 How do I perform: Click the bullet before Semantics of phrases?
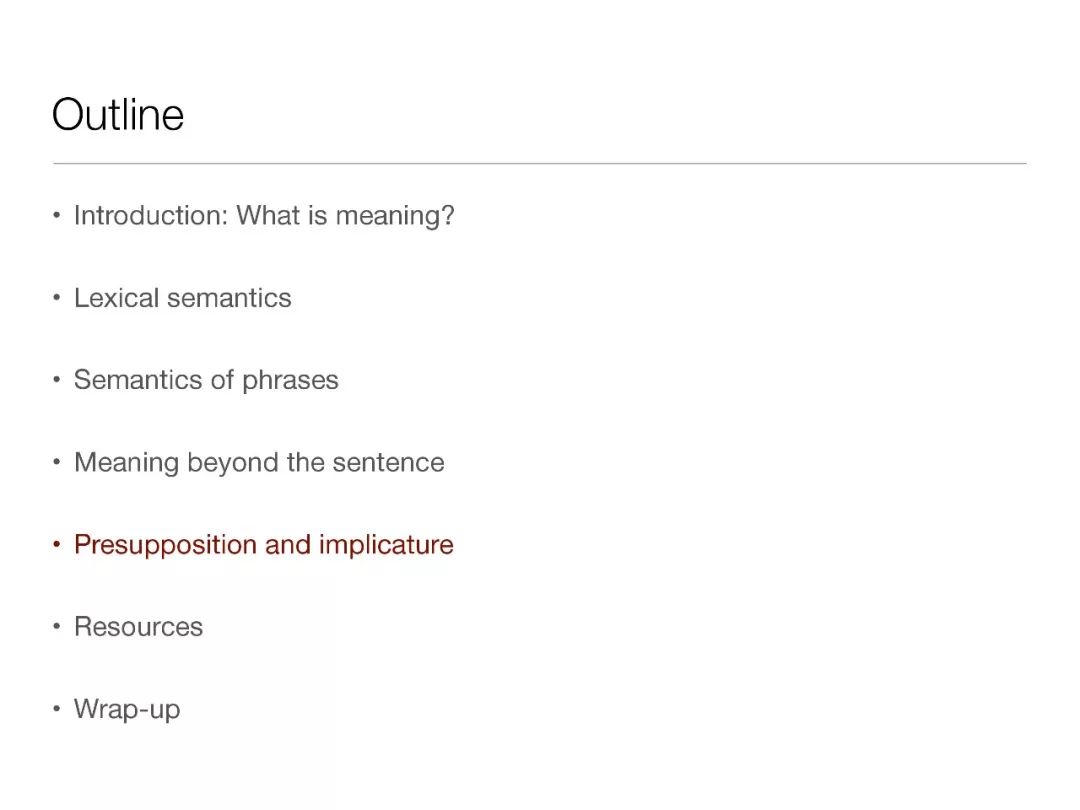(56, 380)
